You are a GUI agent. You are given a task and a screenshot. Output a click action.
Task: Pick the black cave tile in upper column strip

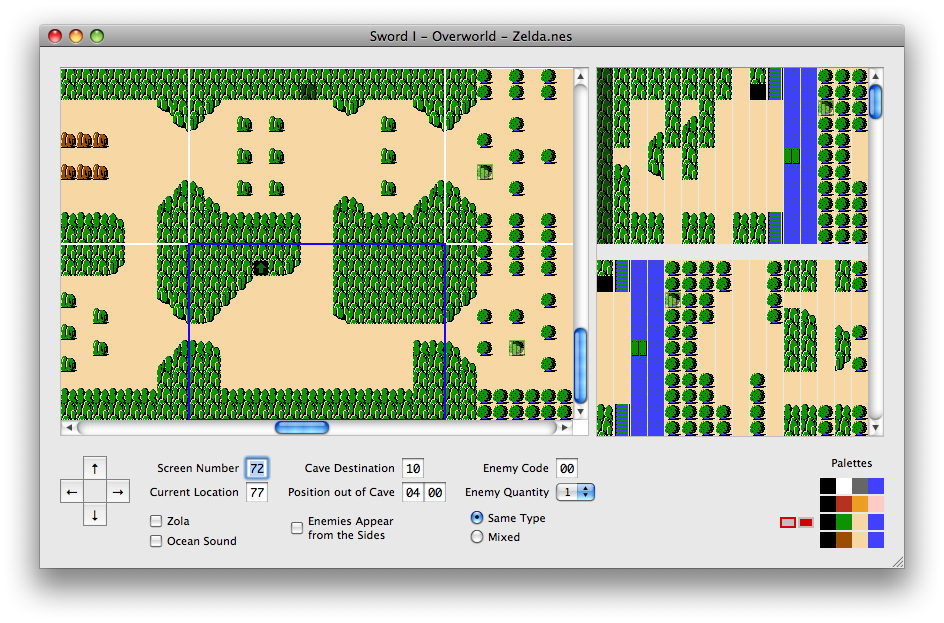758,91
